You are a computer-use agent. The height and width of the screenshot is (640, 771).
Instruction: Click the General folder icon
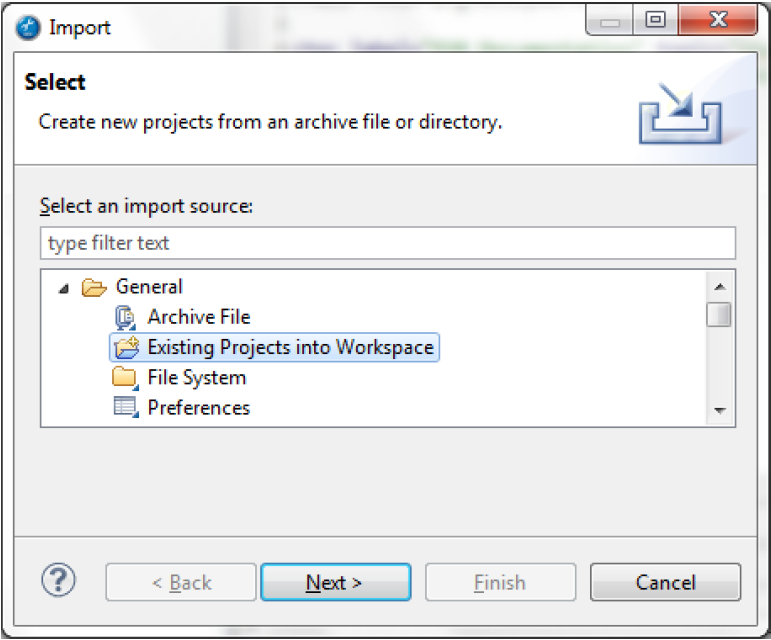pos(94,288)
